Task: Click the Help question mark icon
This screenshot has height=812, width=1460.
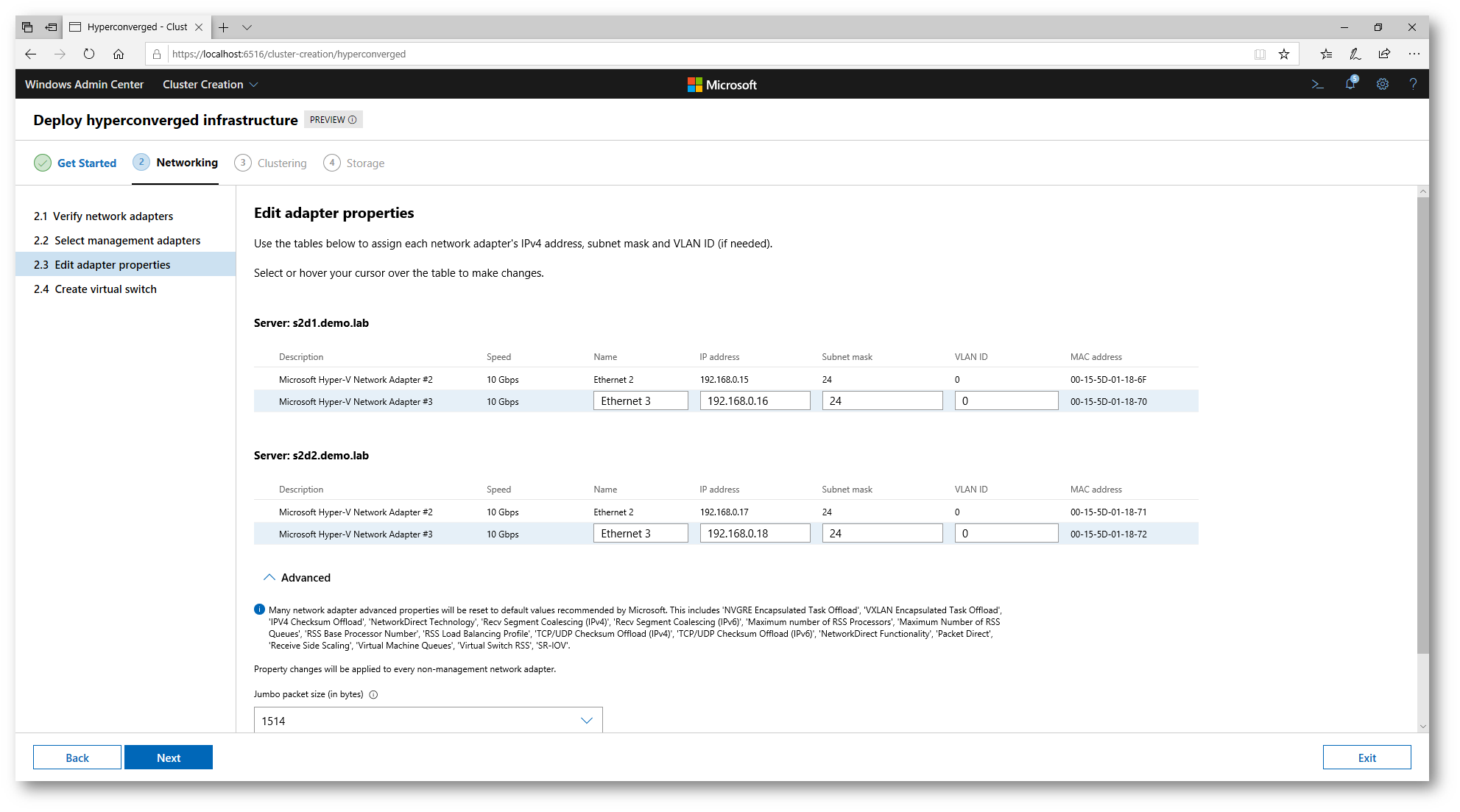Action: pyautogui.click(x=1413, y=85)
